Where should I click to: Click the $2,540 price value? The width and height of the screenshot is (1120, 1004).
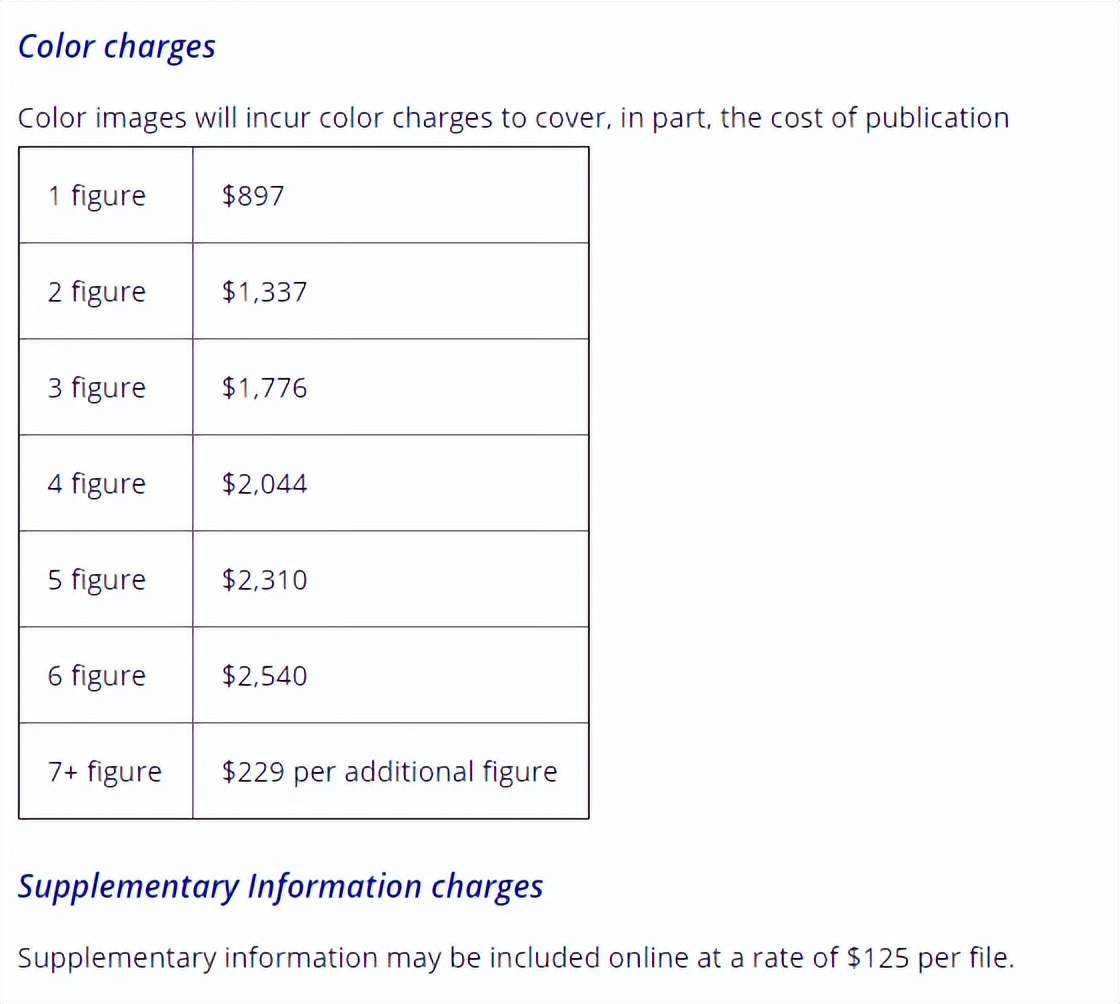point(264,676)
